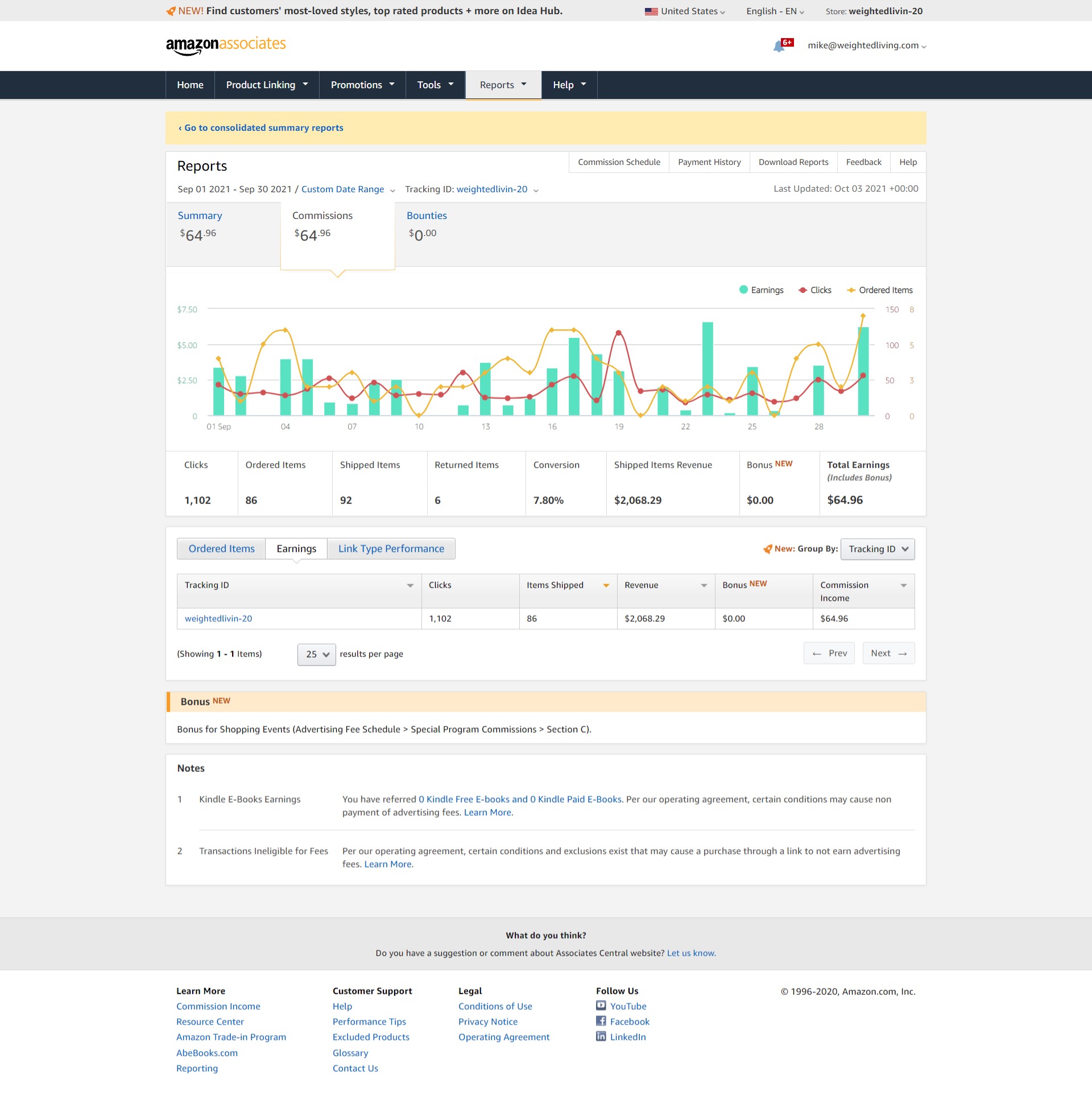
Task: Toggle Clicks series in chart legend
Action: click(814, 290)
